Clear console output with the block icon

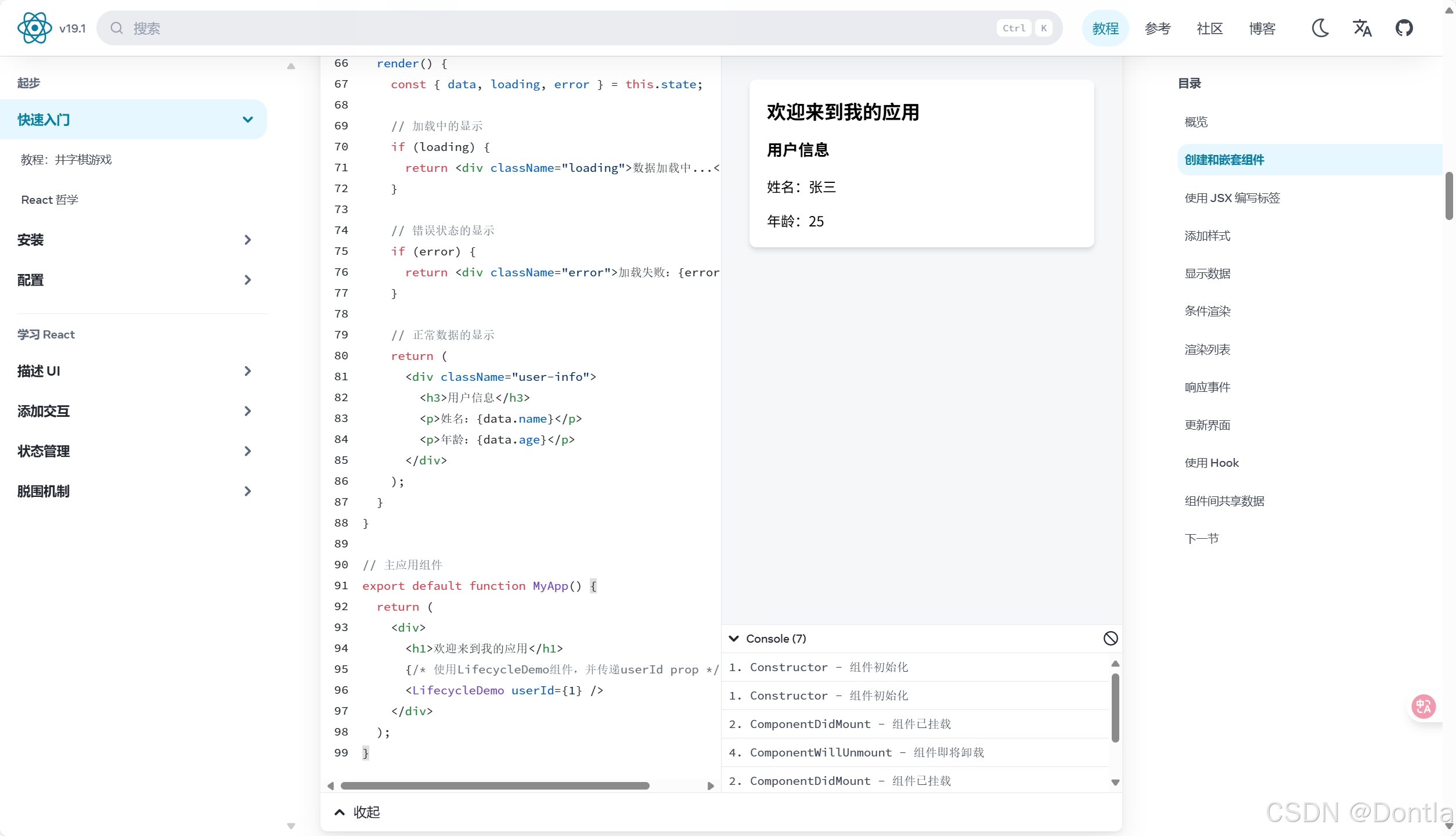1111,638
